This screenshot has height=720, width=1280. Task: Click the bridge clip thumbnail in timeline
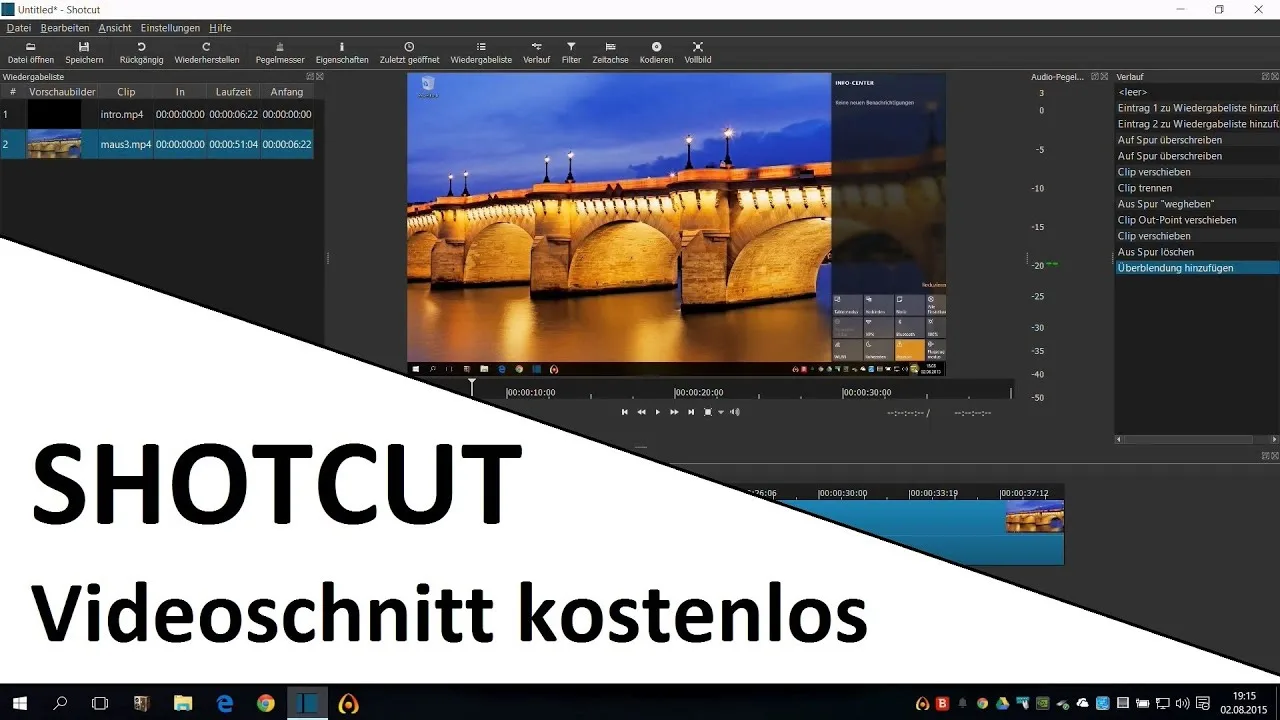1034,516
